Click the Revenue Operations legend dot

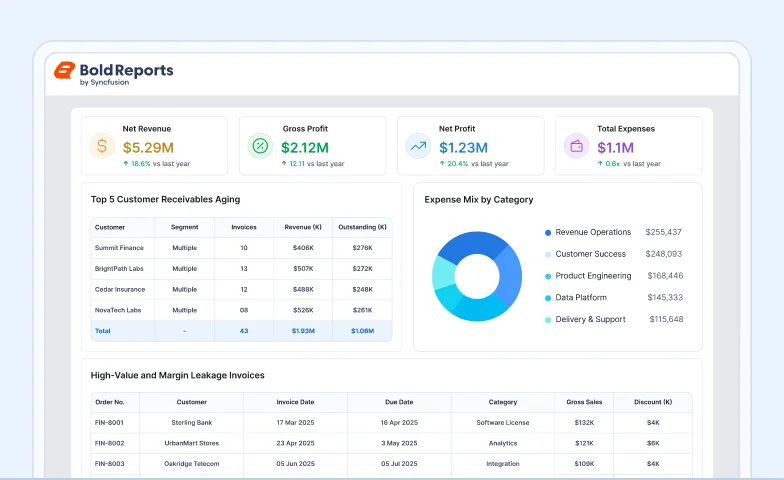click(x=548, y=232)
